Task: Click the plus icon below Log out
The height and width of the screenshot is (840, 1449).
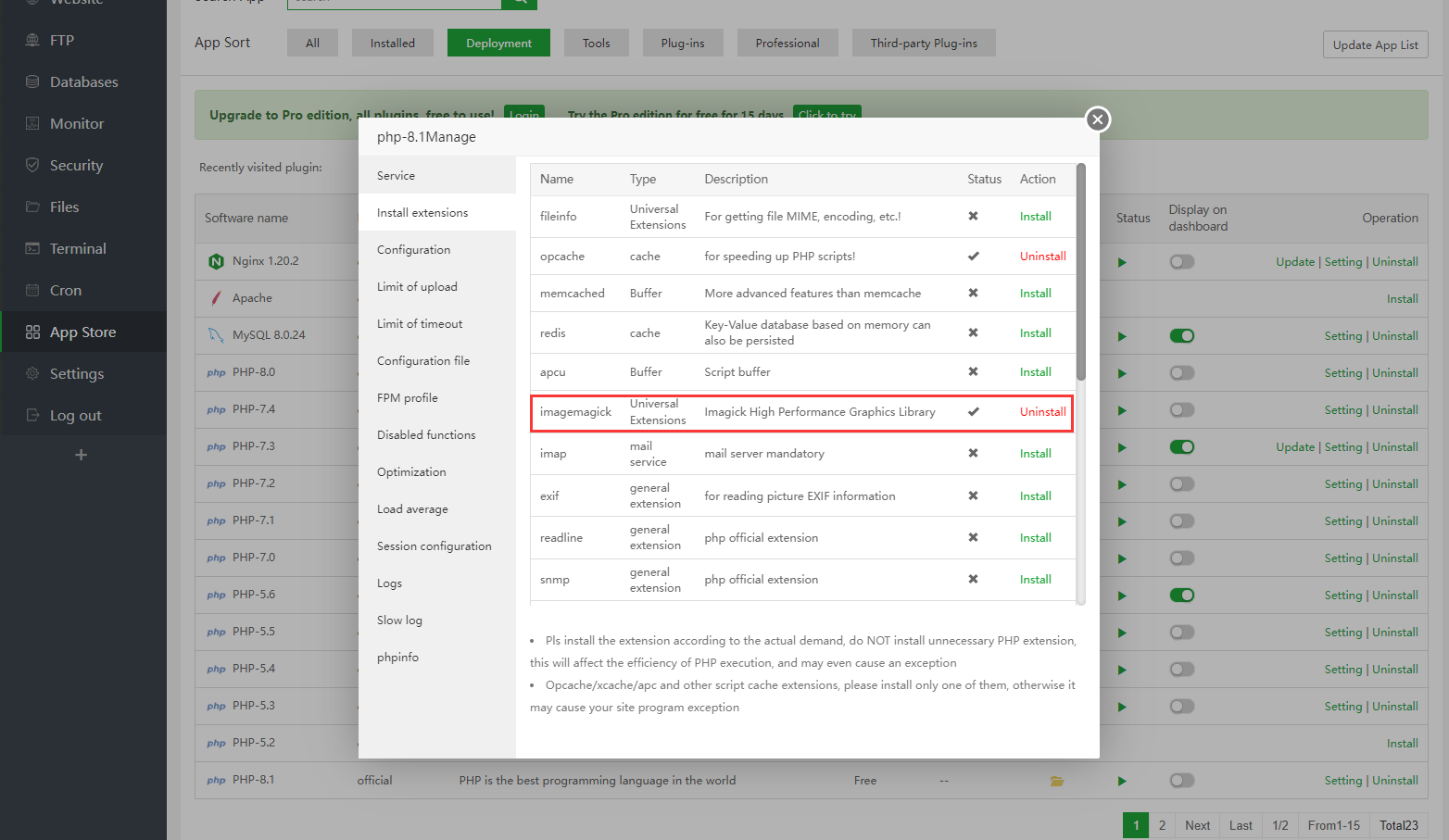Action: [81, 455]
